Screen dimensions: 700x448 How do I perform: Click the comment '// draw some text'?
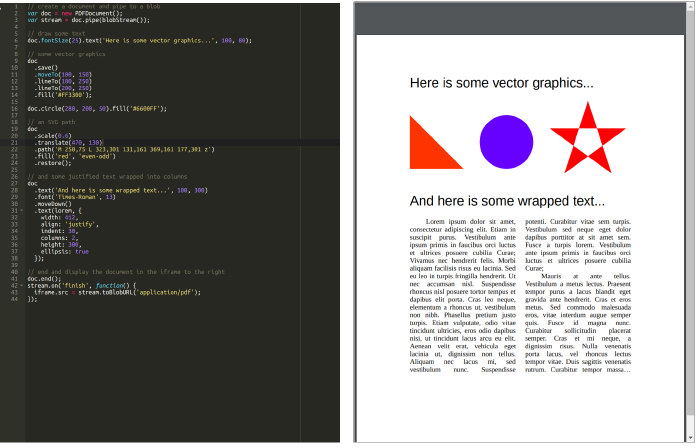click(56, 34)
